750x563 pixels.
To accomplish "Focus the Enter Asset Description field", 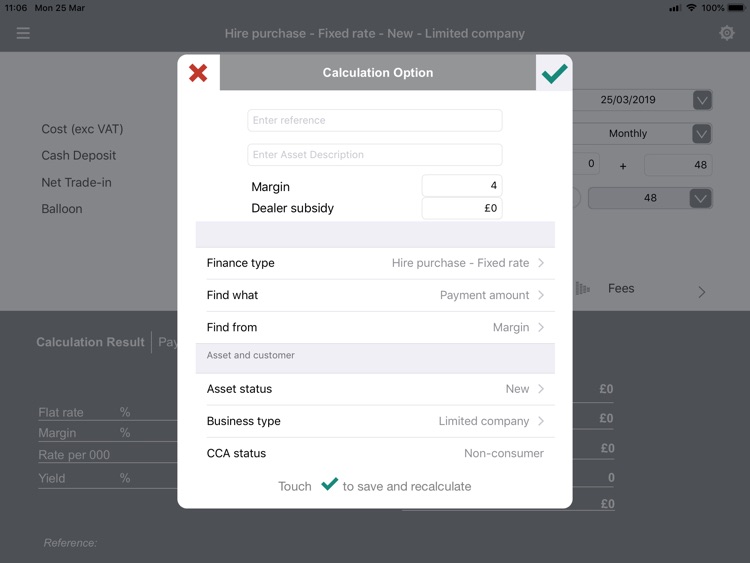I will (x=375, y=155).
